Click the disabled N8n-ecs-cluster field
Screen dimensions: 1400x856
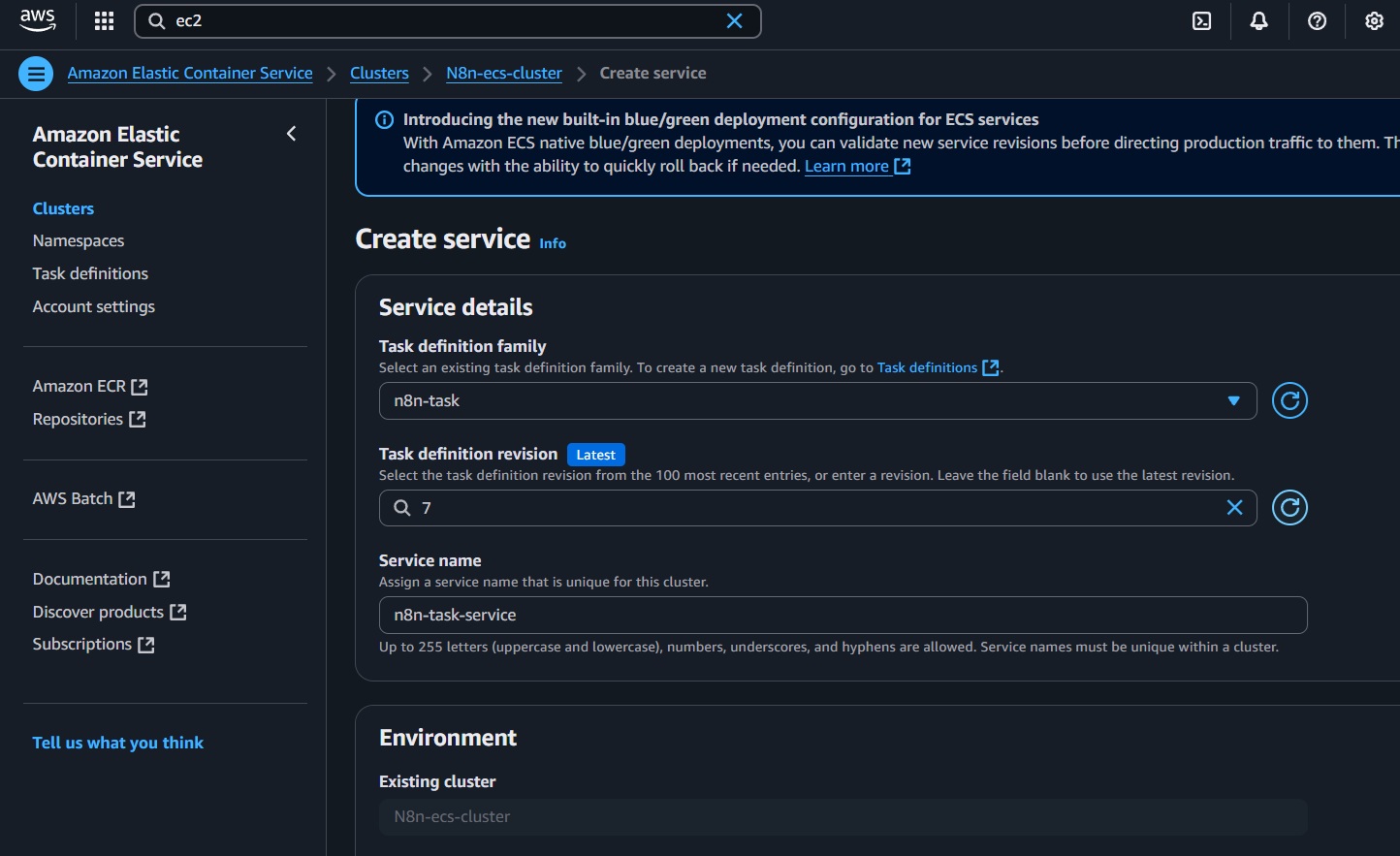[x=843, y=817]
